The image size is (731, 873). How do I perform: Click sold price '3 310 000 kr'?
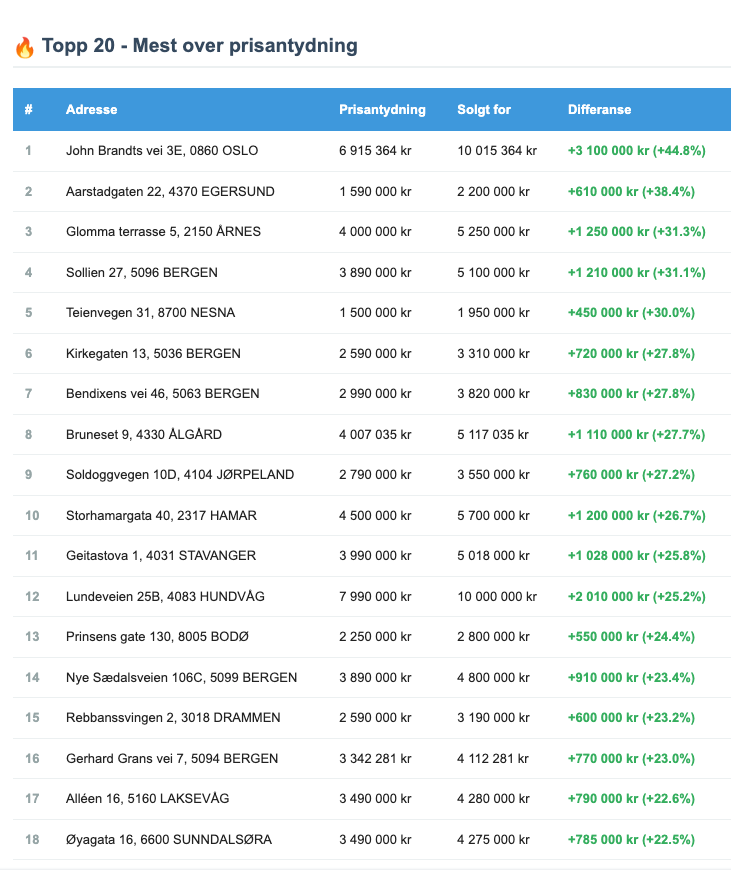pyautogui.click(x=493, y=354)
